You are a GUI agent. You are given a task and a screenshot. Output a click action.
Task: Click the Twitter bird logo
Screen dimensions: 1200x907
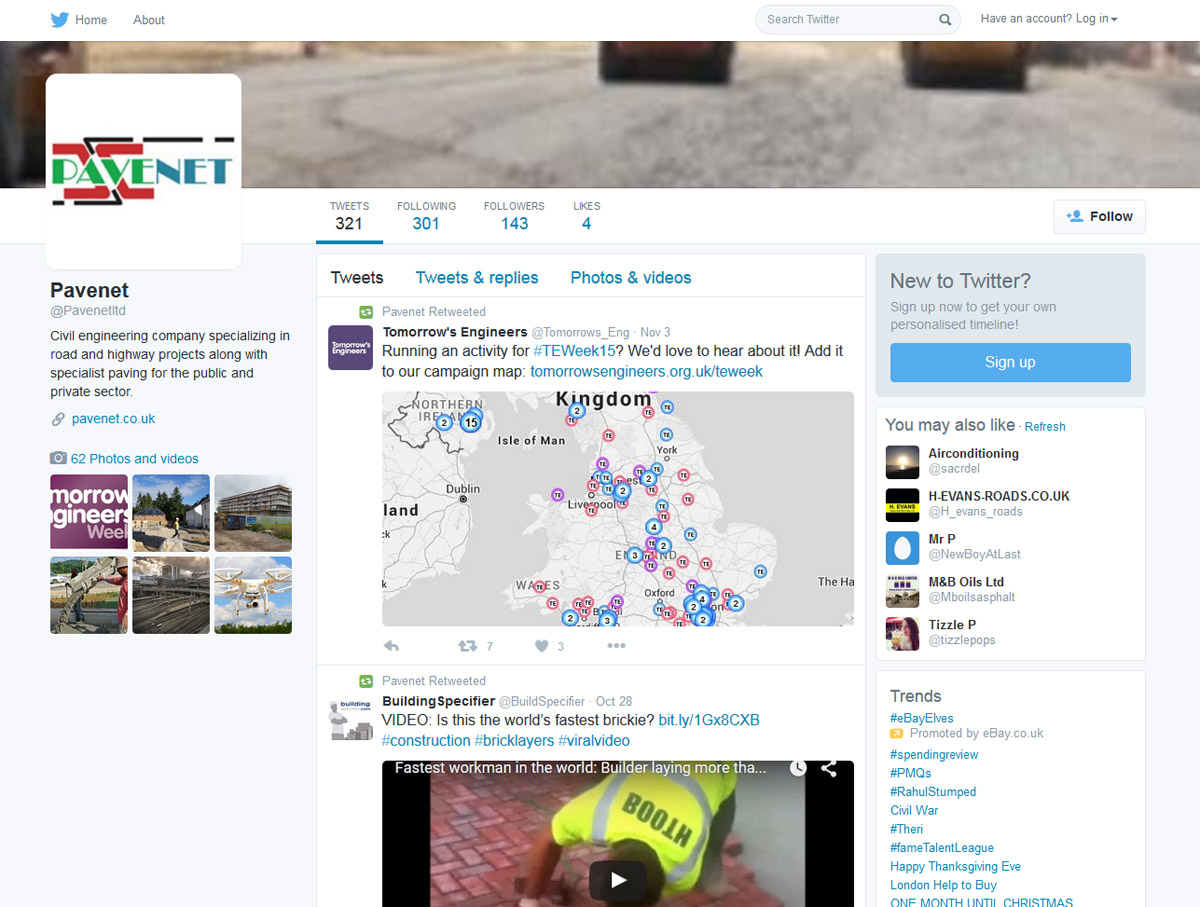pos(60,19)
